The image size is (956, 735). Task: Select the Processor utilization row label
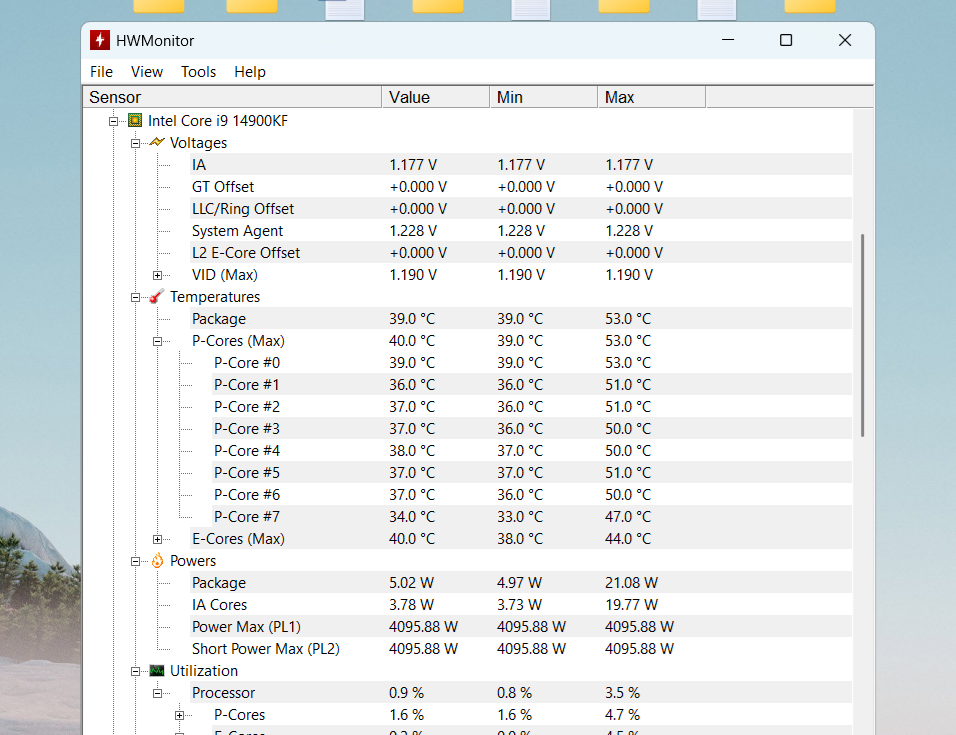[223, 693]
